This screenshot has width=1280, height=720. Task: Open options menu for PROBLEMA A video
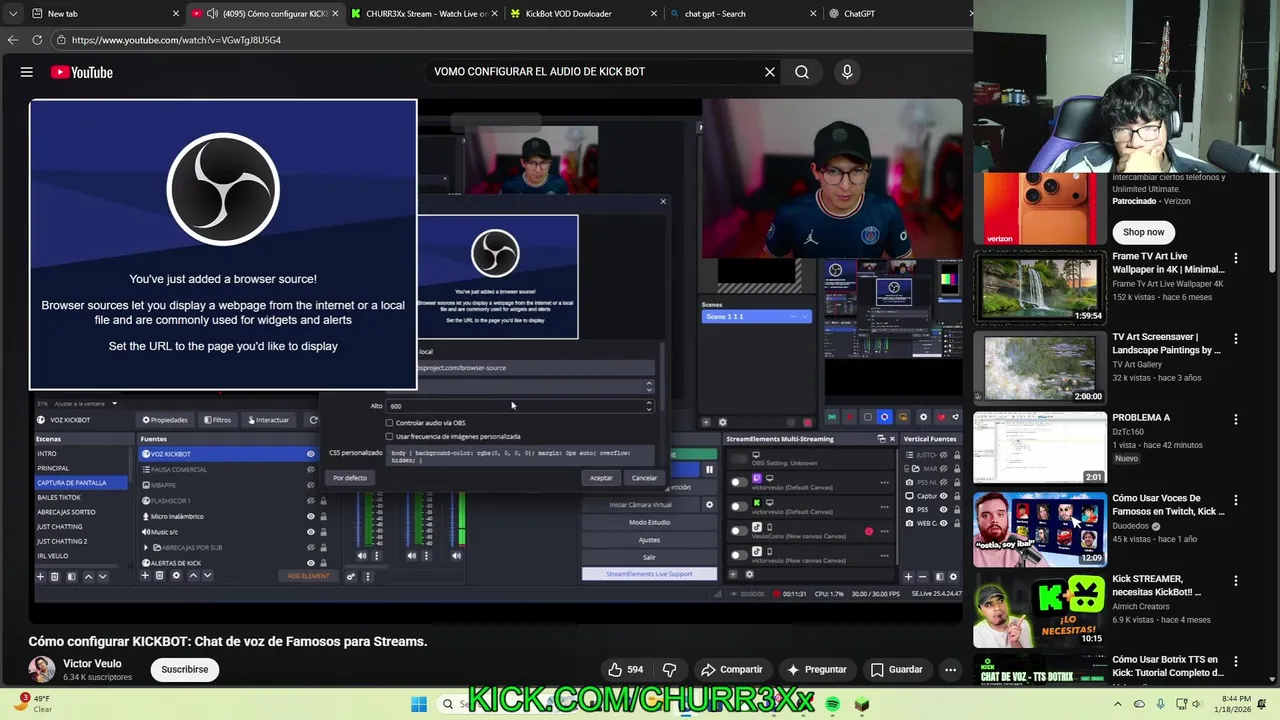click(x=1236, y=419)
